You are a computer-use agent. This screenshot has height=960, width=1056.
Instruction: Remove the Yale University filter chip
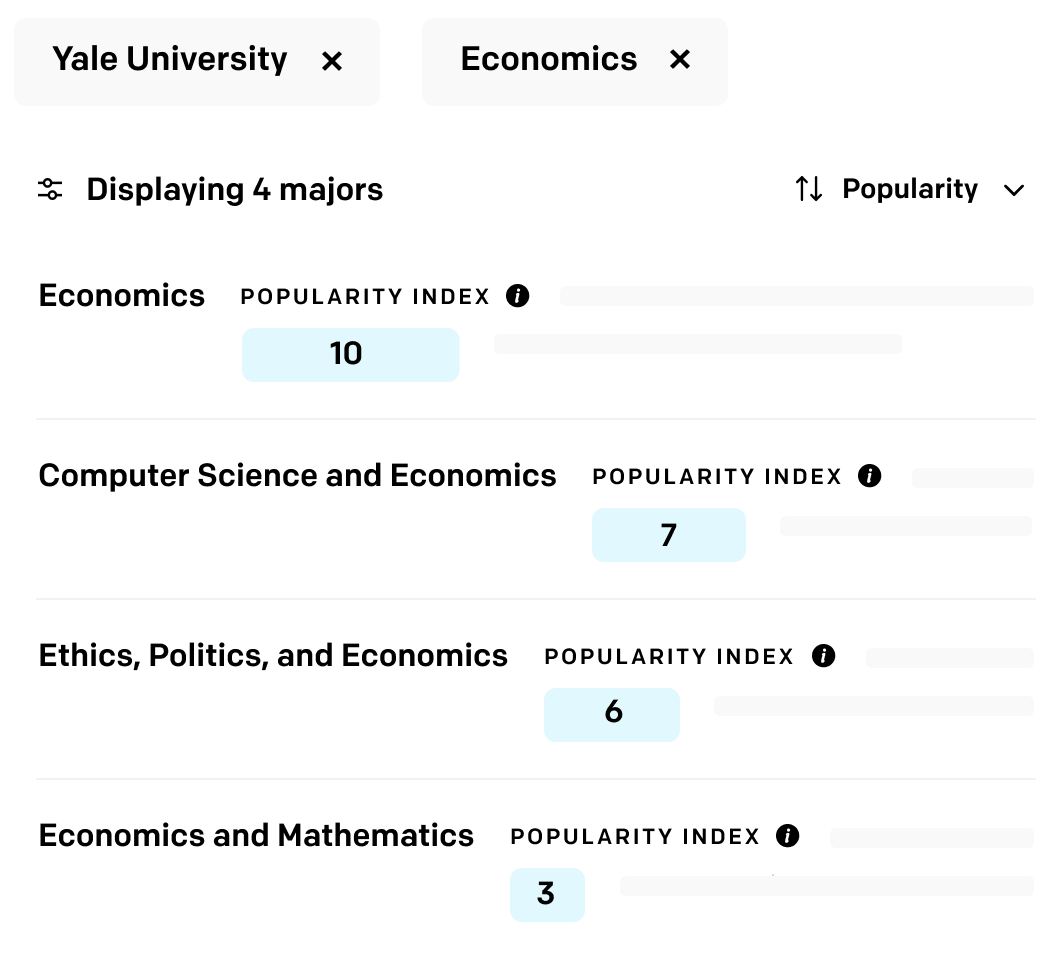(x=331, y=61)
